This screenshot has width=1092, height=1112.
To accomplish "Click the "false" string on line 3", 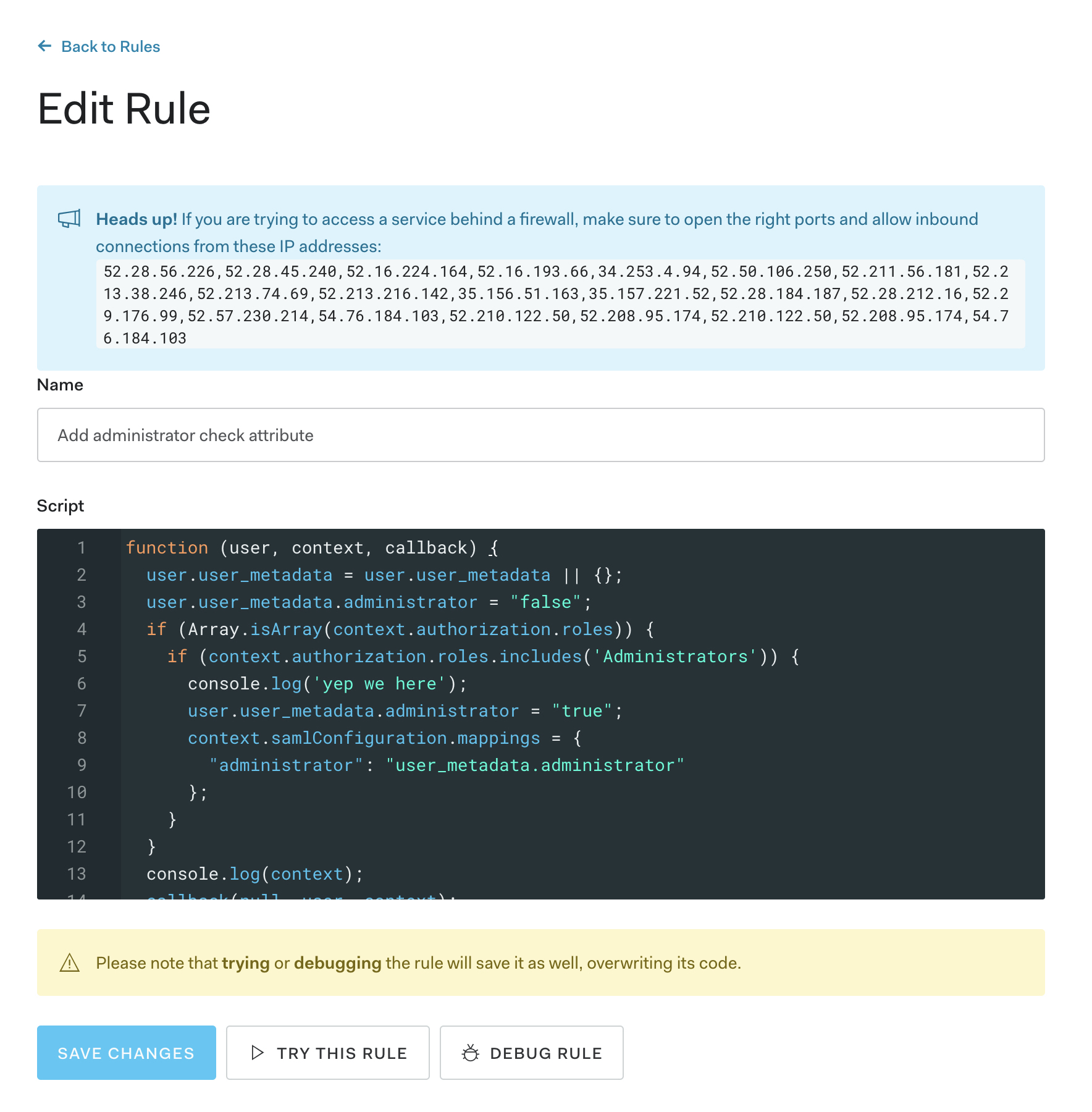I will tap(545, 602).
